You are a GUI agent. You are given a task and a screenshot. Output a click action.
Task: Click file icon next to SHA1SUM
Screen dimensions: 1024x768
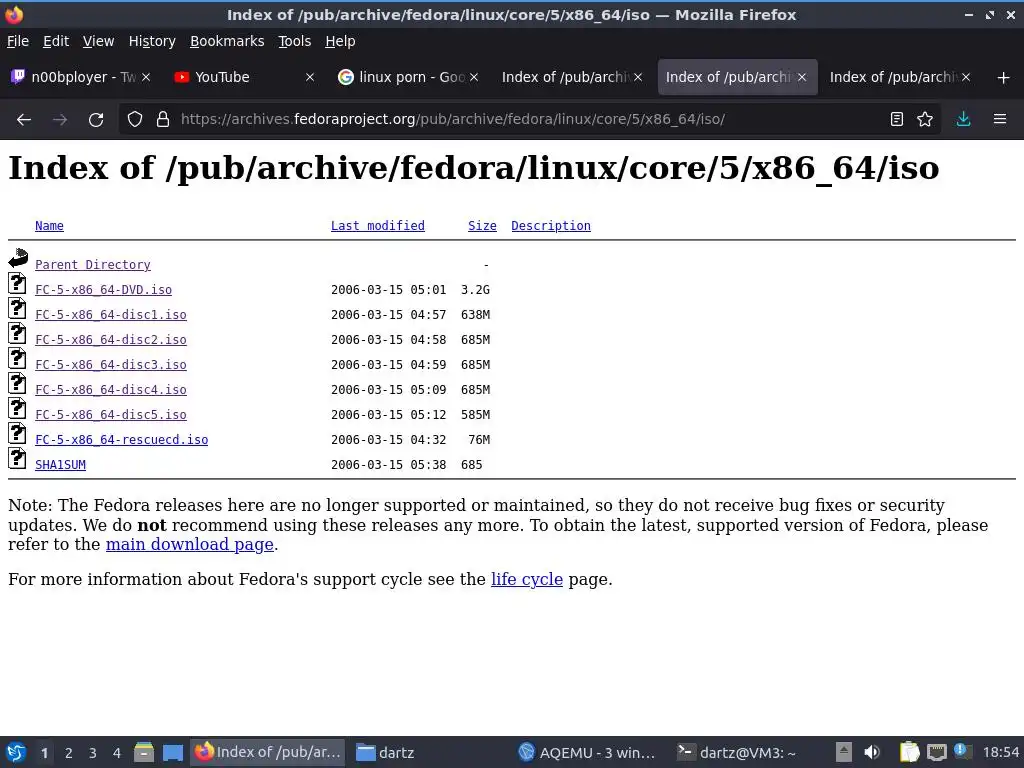click(x=18, y=458)
